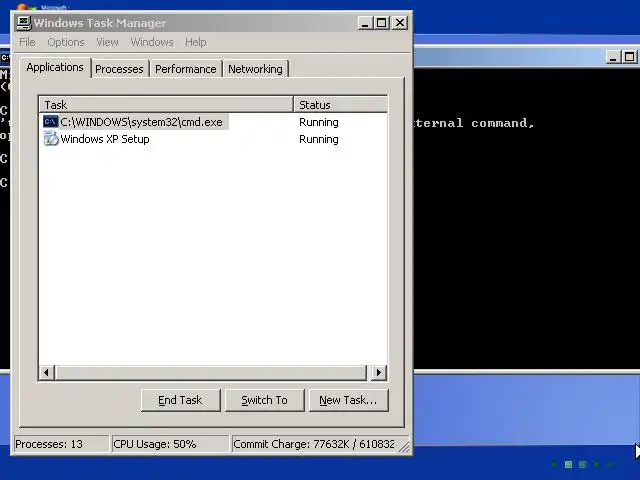
Task: Open the Options menu
Action: pos(66,42)
